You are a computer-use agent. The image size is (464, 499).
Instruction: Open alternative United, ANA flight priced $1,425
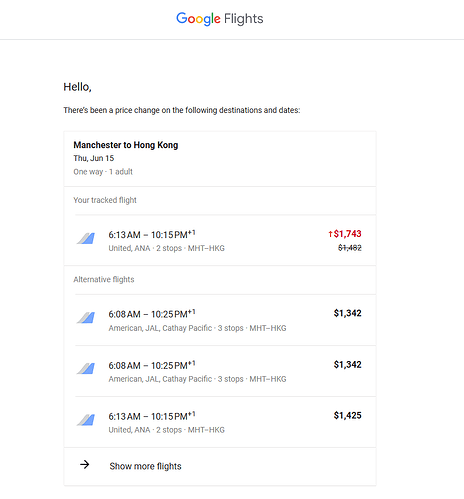(220, 422)
